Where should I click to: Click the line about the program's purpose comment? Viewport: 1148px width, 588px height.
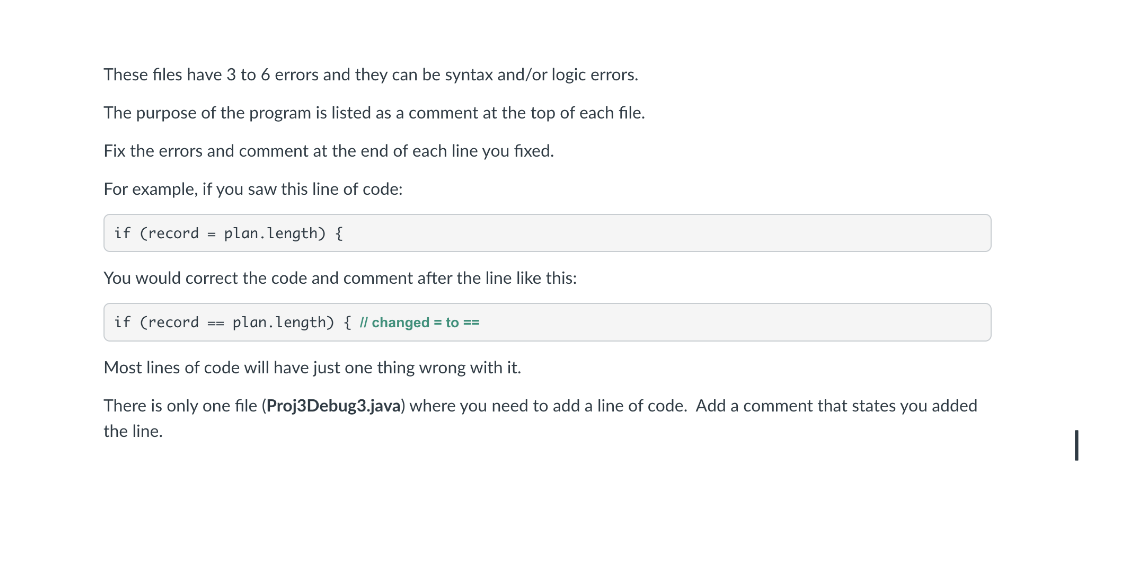point(374,113)
